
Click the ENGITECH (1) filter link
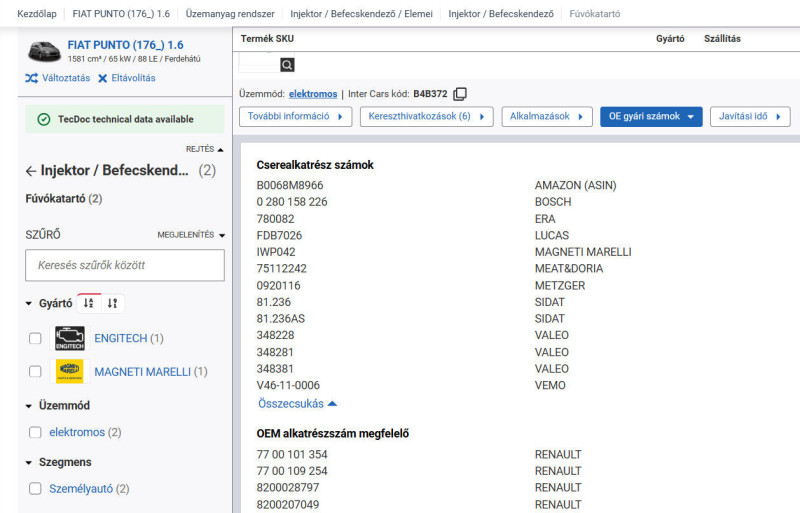(x=129, y=338)
